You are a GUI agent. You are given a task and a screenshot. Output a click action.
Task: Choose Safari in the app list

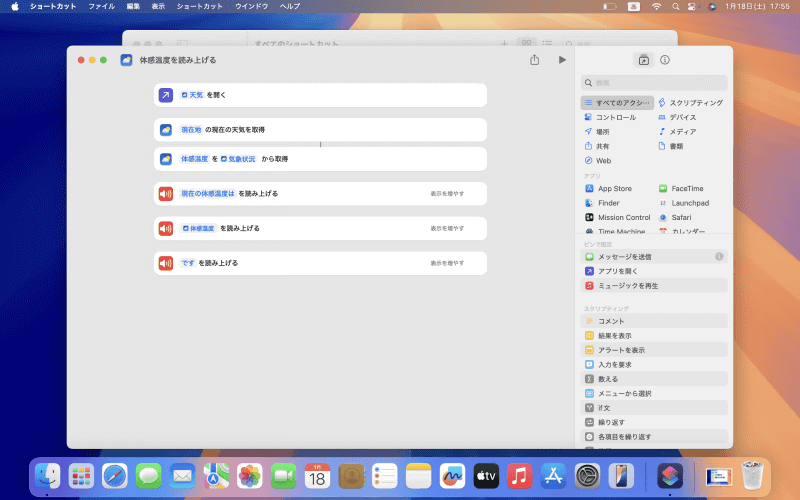click(675, 217)
